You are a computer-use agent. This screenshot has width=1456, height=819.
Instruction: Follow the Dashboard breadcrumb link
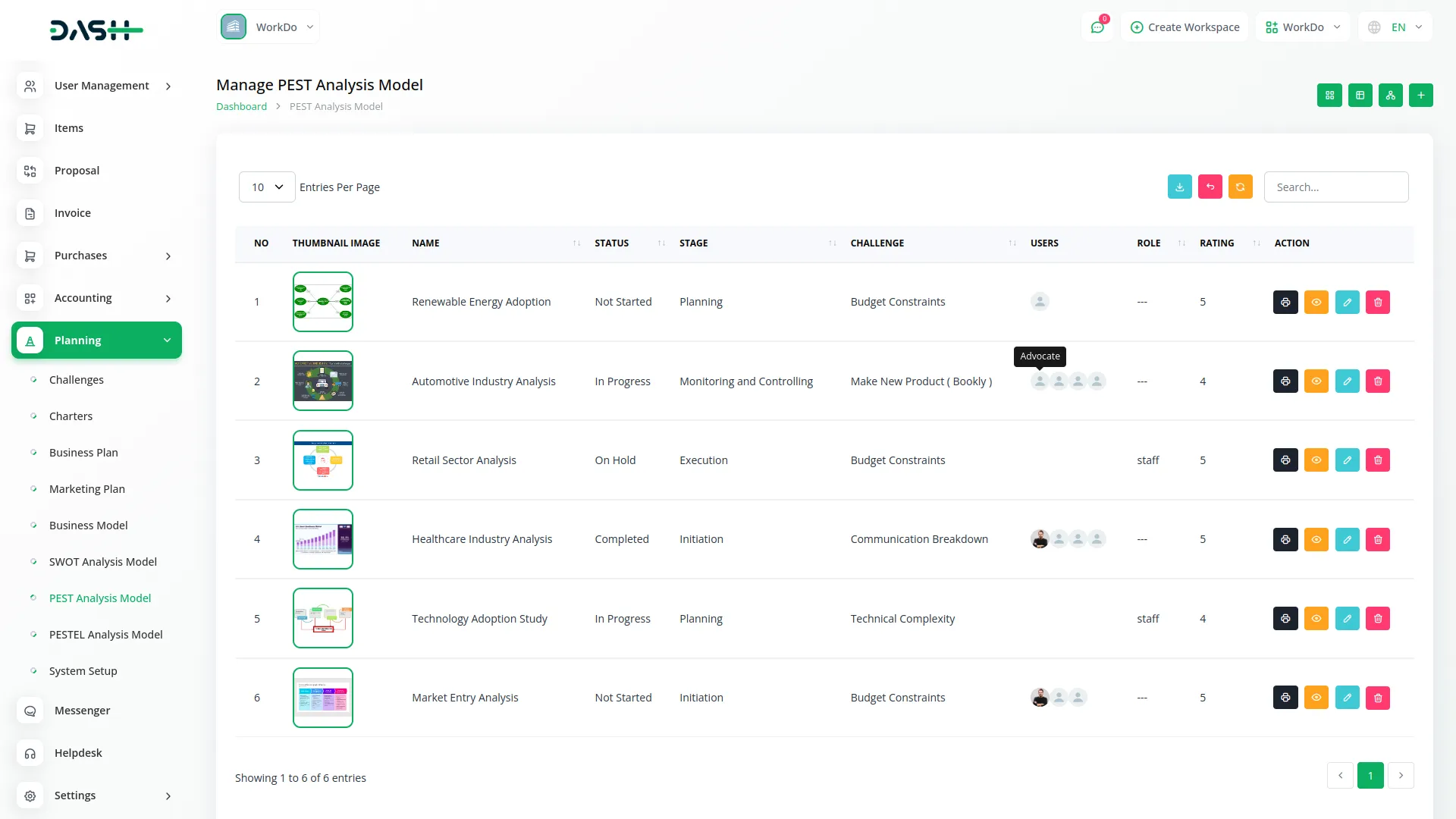[241, 107]
